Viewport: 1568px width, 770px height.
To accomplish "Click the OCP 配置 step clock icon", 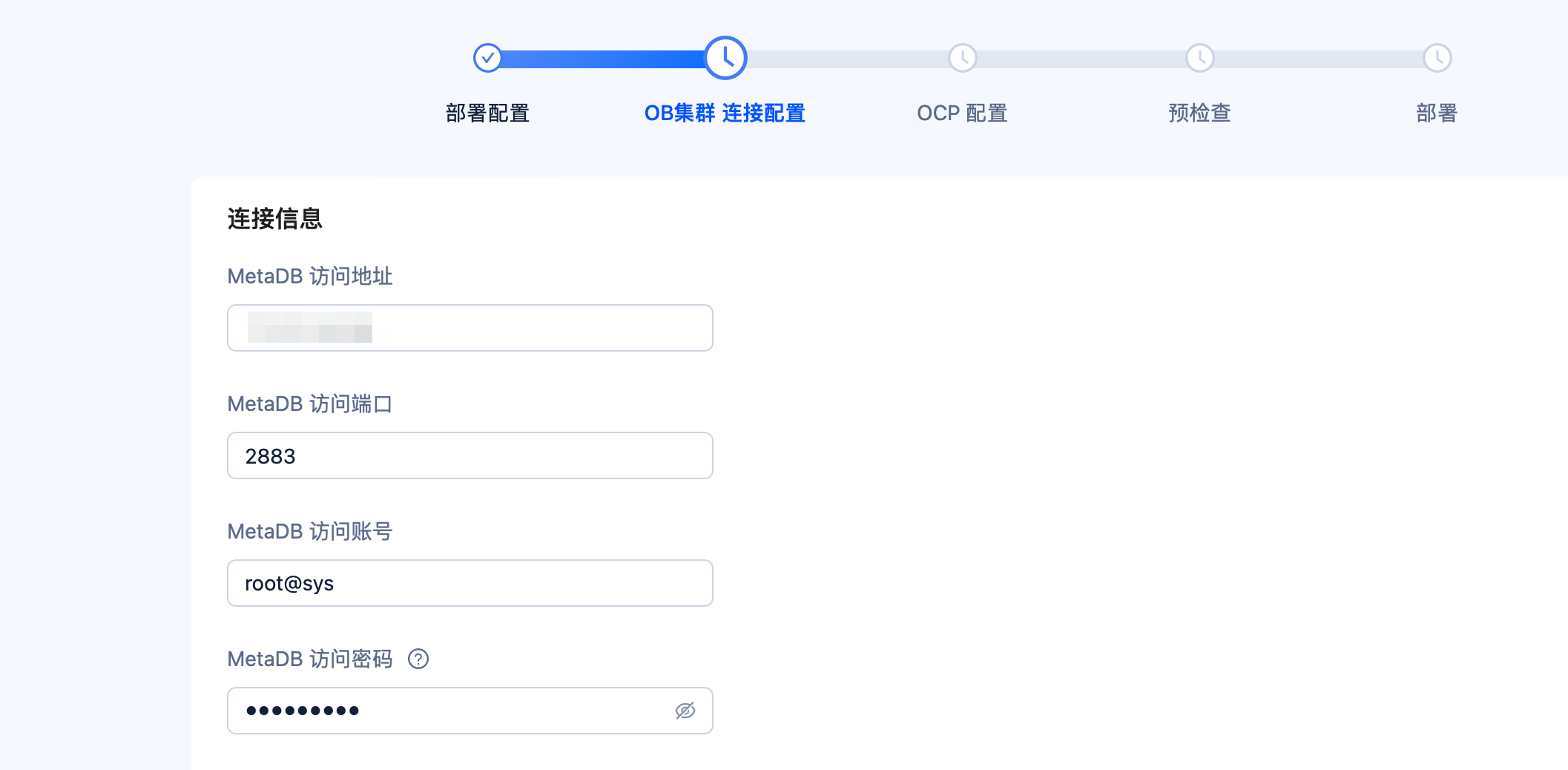I will point(963,58).
